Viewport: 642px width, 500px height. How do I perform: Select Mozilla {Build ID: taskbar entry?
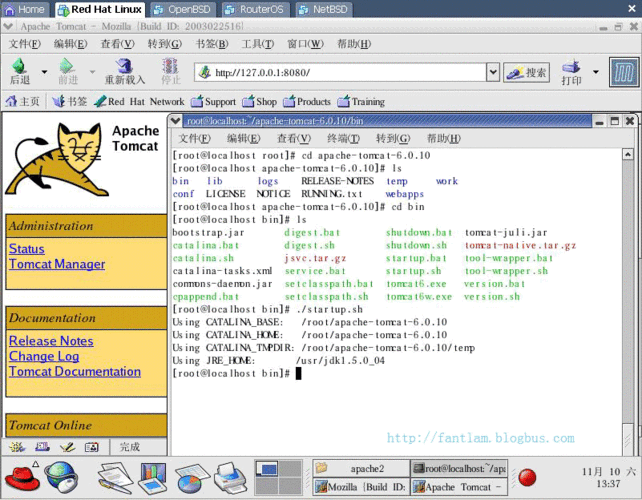[x=362, y=486]
